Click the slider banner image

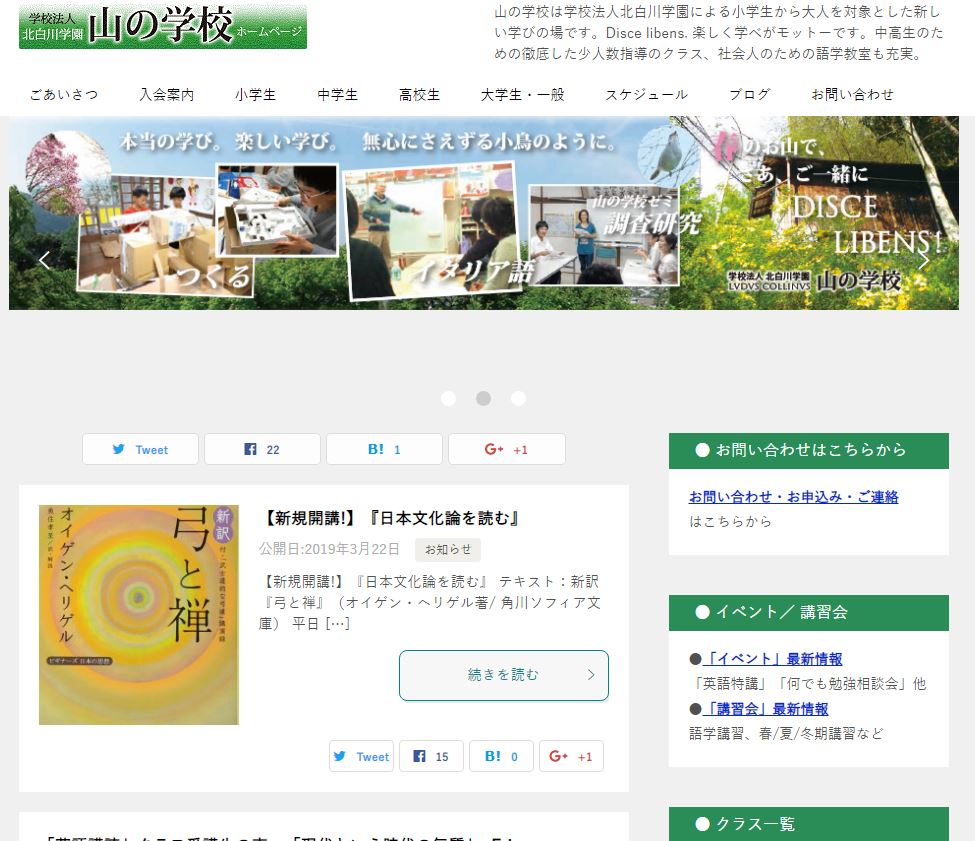(484, 213)
